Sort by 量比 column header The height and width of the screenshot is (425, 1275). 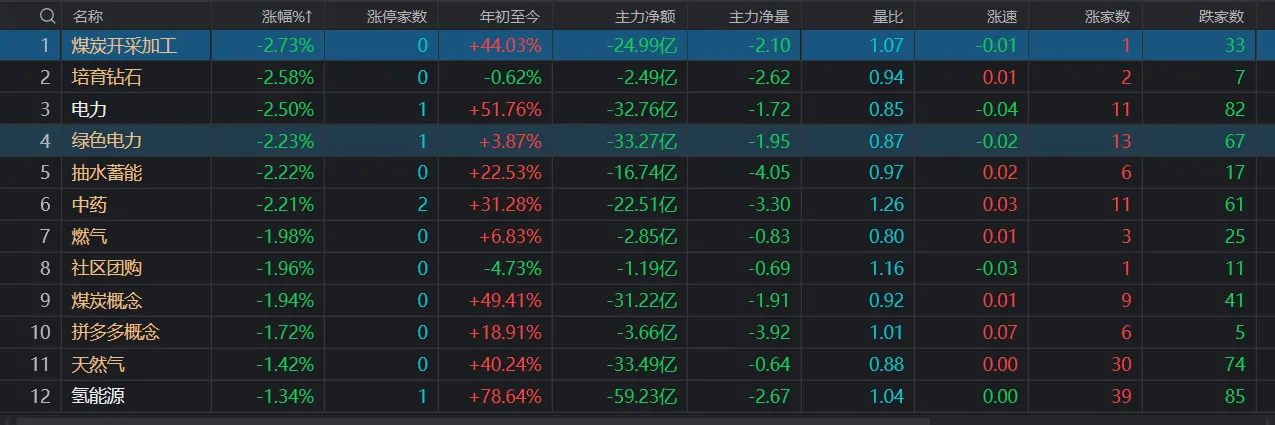(887, 16)
